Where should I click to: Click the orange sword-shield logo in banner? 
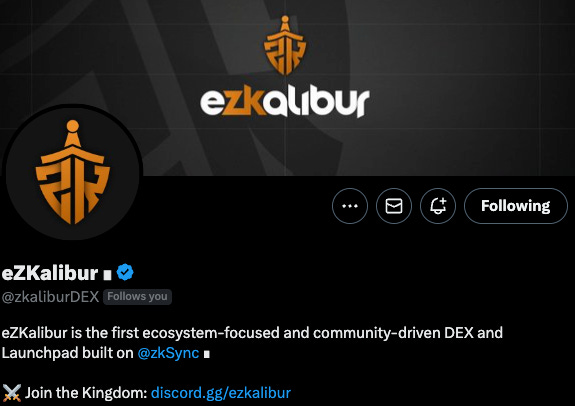point(285,45)
